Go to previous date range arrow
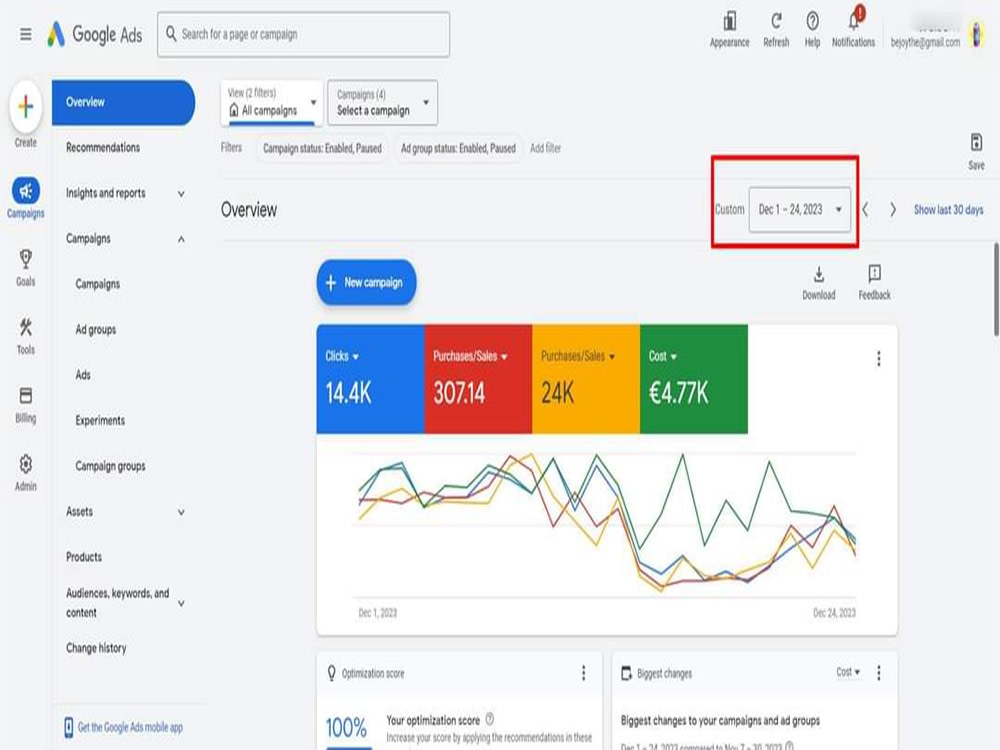The height and width of the screenshot is (750, 1000). (x=865, y=210)
